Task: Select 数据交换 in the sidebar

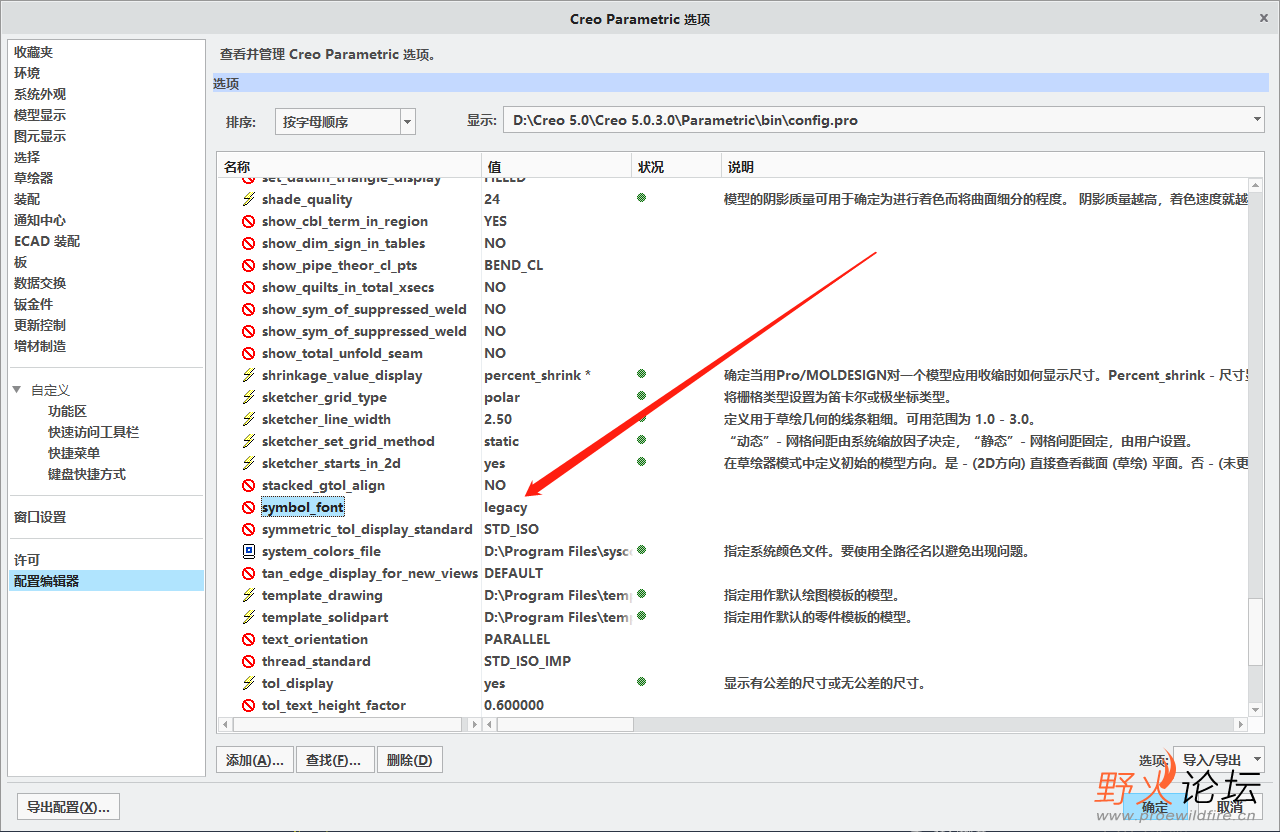Action: pyautogui.click(x=40, y=283)
